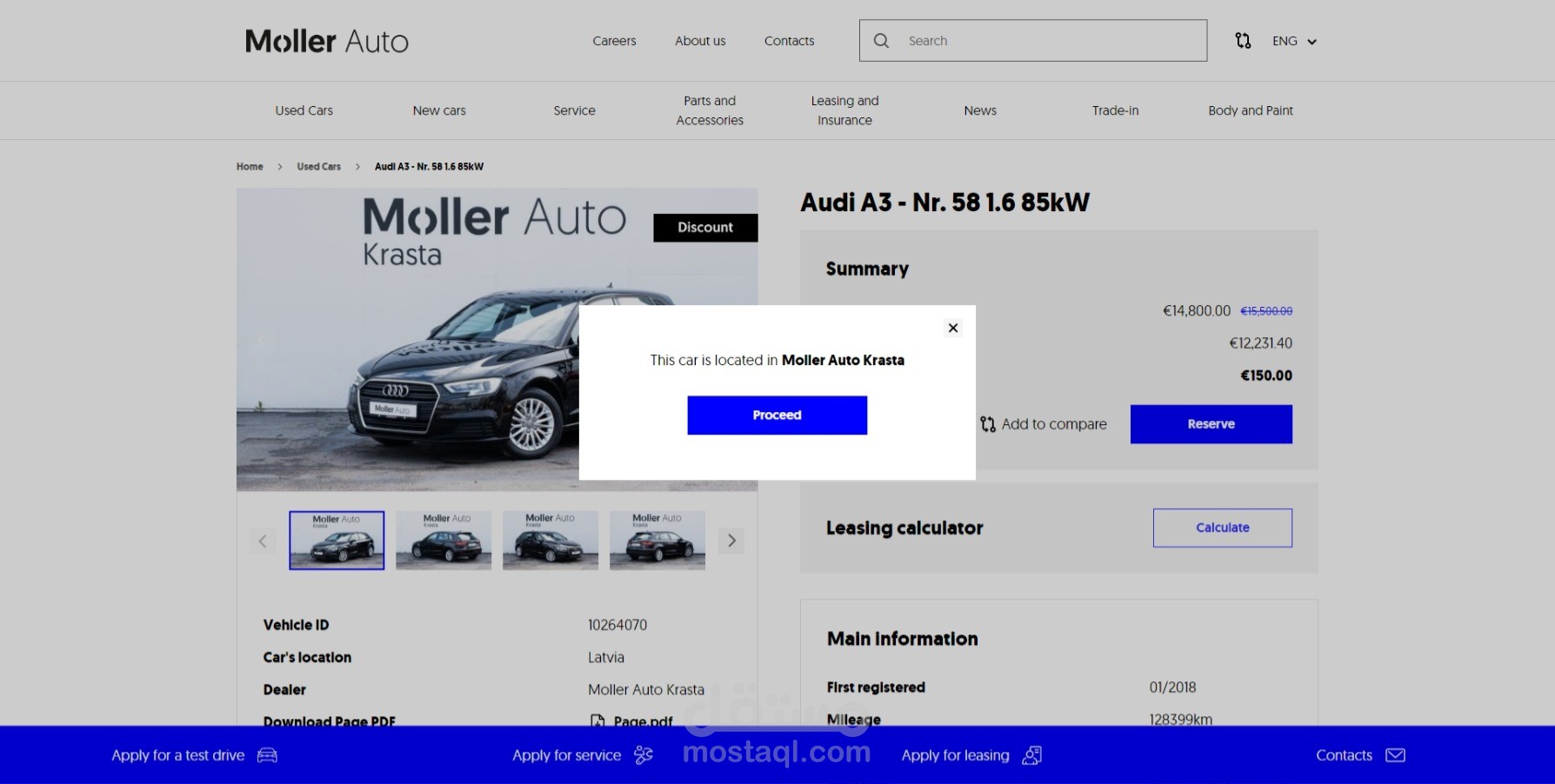Click Apply for a test drive
Screen dimensions: 1555x784
178,755
